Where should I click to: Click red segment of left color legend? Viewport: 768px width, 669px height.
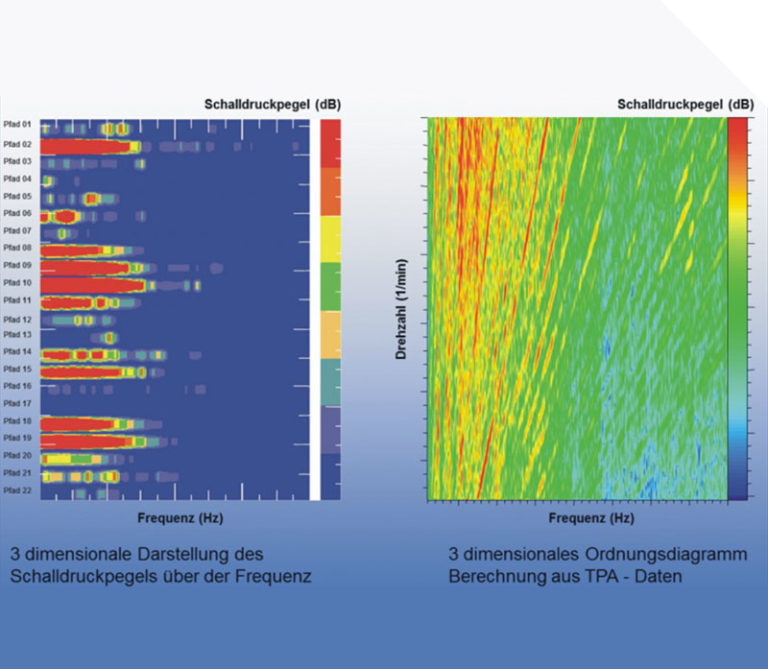tap(330, 143)
